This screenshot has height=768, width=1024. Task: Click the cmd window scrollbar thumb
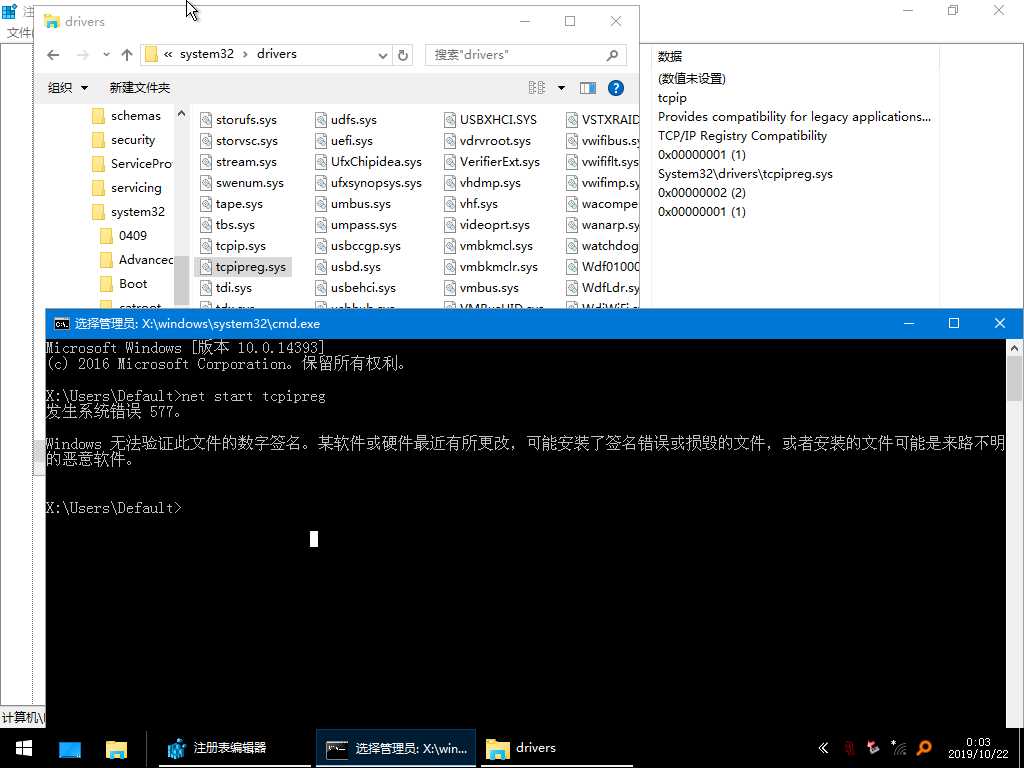coord(1015,379)
